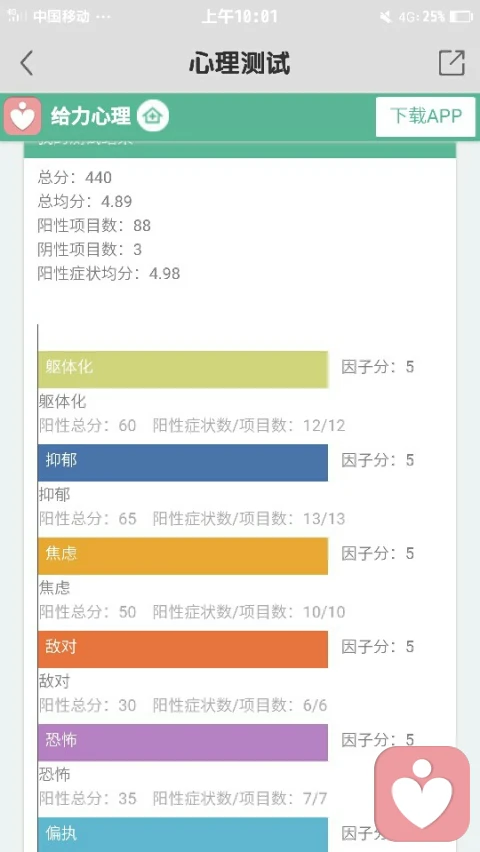The height and width of the screenshot is (852, 480).
Task: Select the yellow-green 躯体化 bar
Action: click(x=183, y=369)
